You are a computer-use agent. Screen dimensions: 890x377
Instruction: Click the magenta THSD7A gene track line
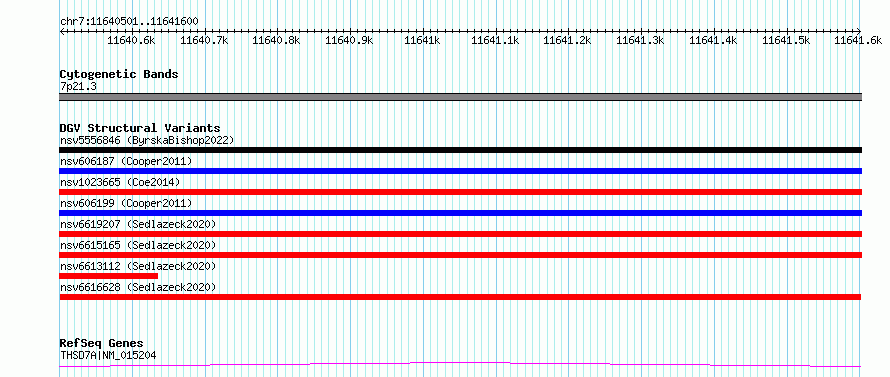coord(460,364)
